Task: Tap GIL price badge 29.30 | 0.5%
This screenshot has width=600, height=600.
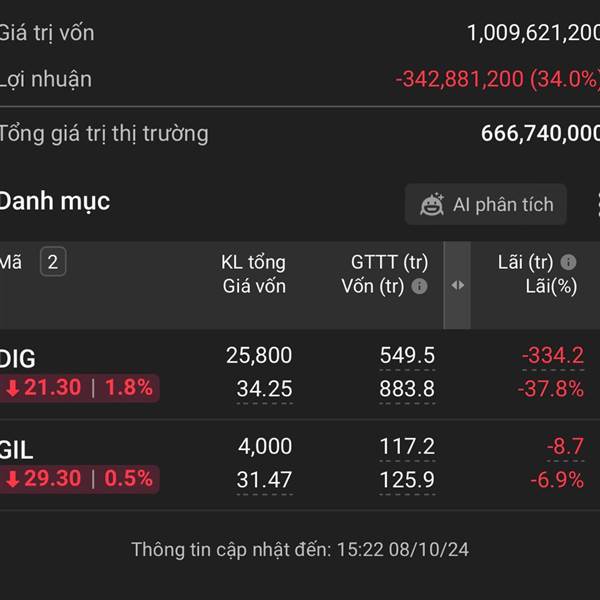Action: 80,479
